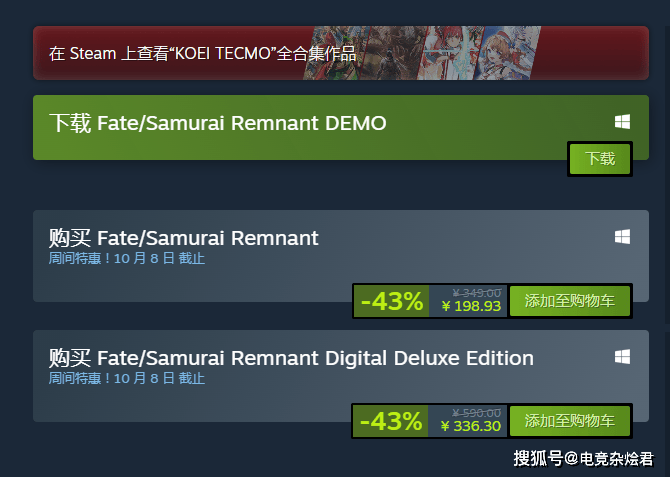Click the Digital Deluxe Edition purchase title

[x=291, y=358]
